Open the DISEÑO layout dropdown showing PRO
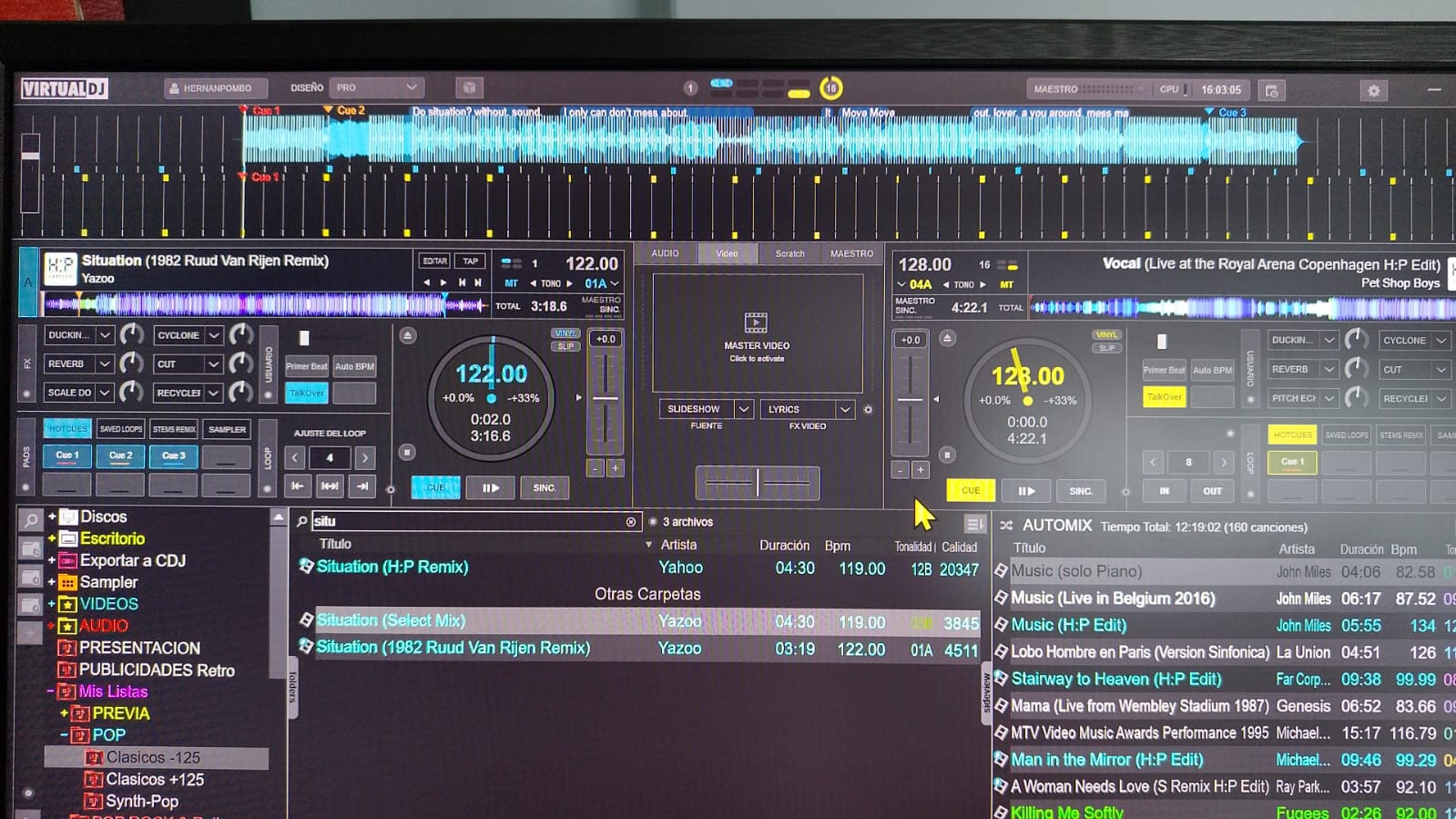Screen dimensions: 1456x819 point(376,87)
